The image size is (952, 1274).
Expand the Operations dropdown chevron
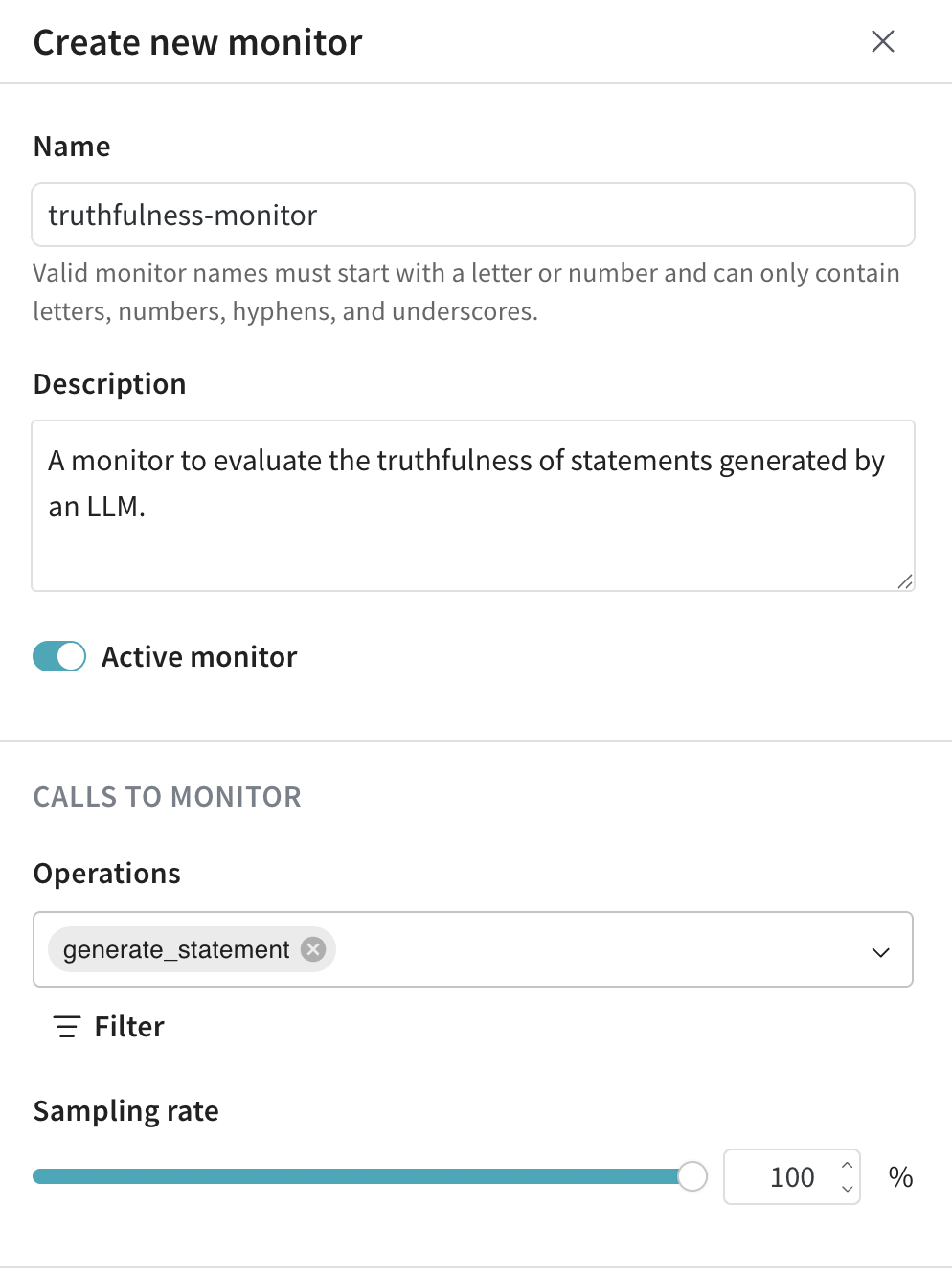[881, 951]
